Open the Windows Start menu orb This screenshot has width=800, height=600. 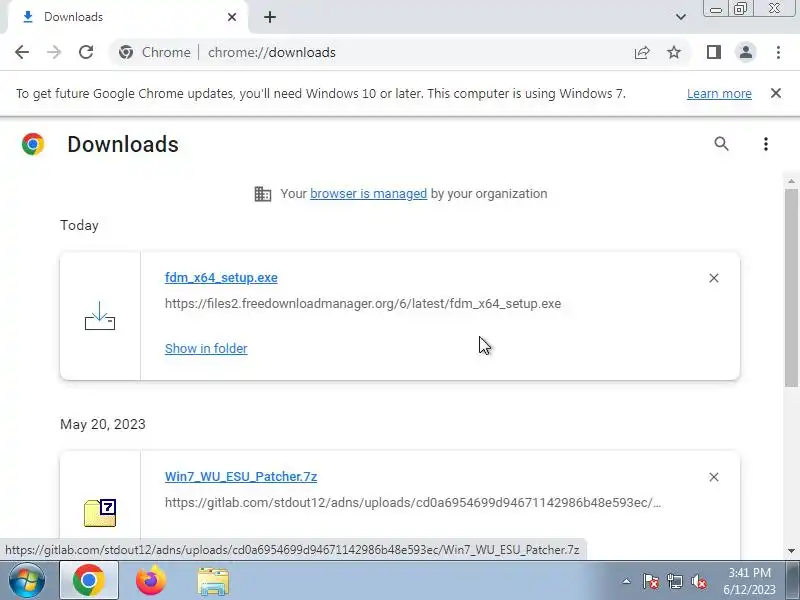click(27, 581)
